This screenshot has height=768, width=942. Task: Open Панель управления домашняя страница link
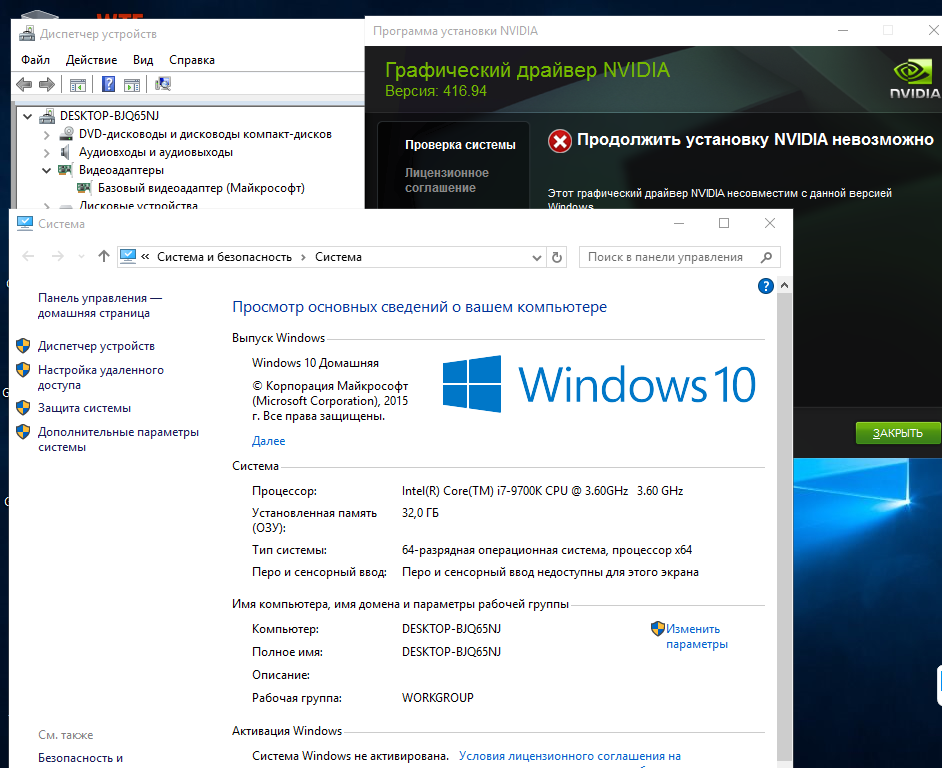[100, 305]
